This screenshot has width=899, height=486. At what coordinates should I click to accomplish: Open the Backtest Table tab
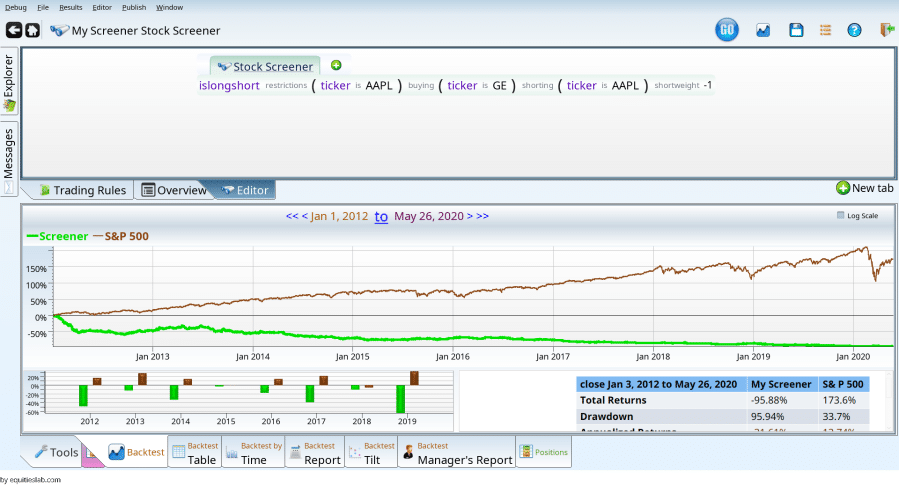tap(195, 453)
